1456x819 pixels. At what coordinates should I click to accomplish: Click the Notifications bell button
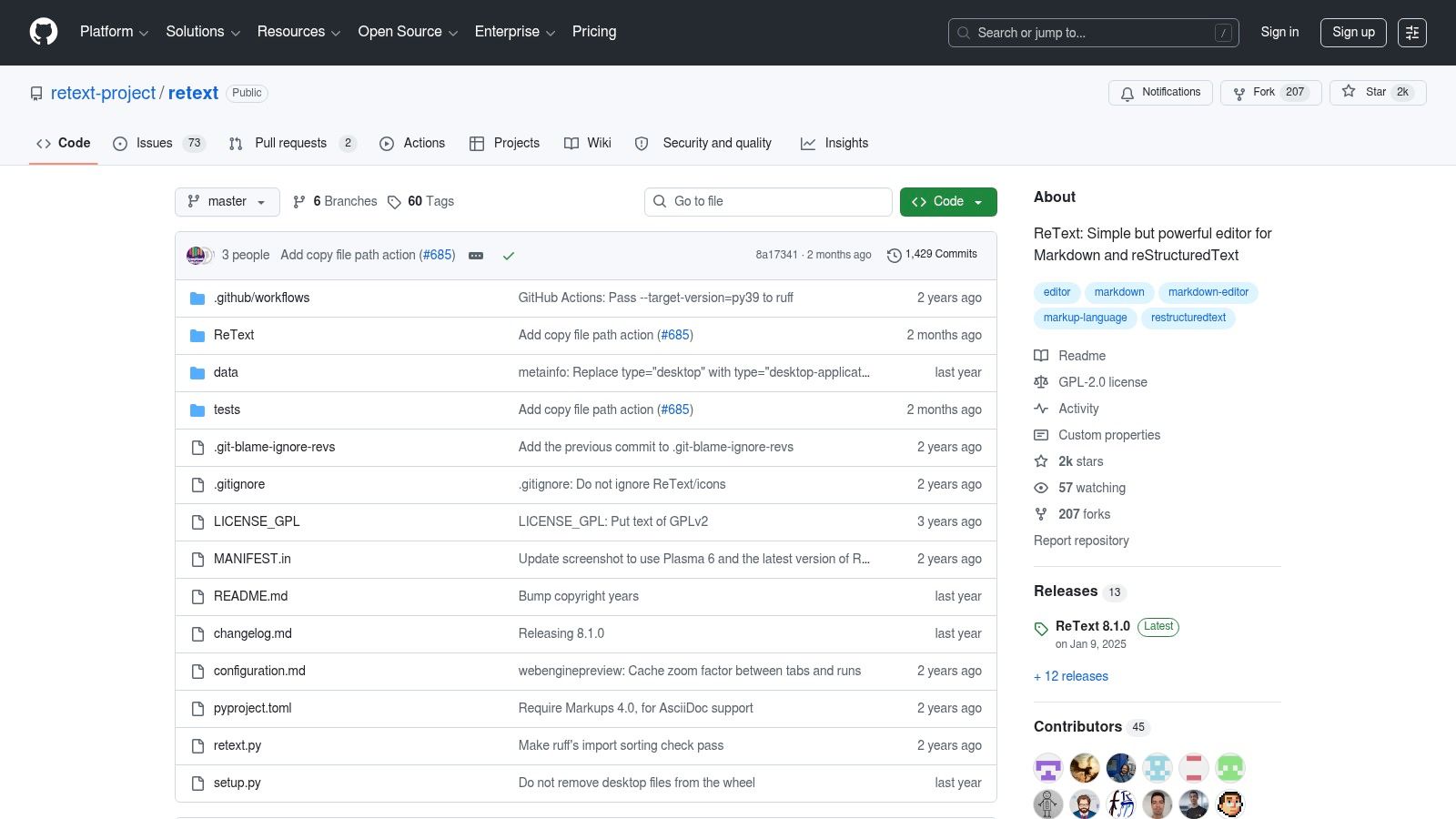coord(1160,93)
